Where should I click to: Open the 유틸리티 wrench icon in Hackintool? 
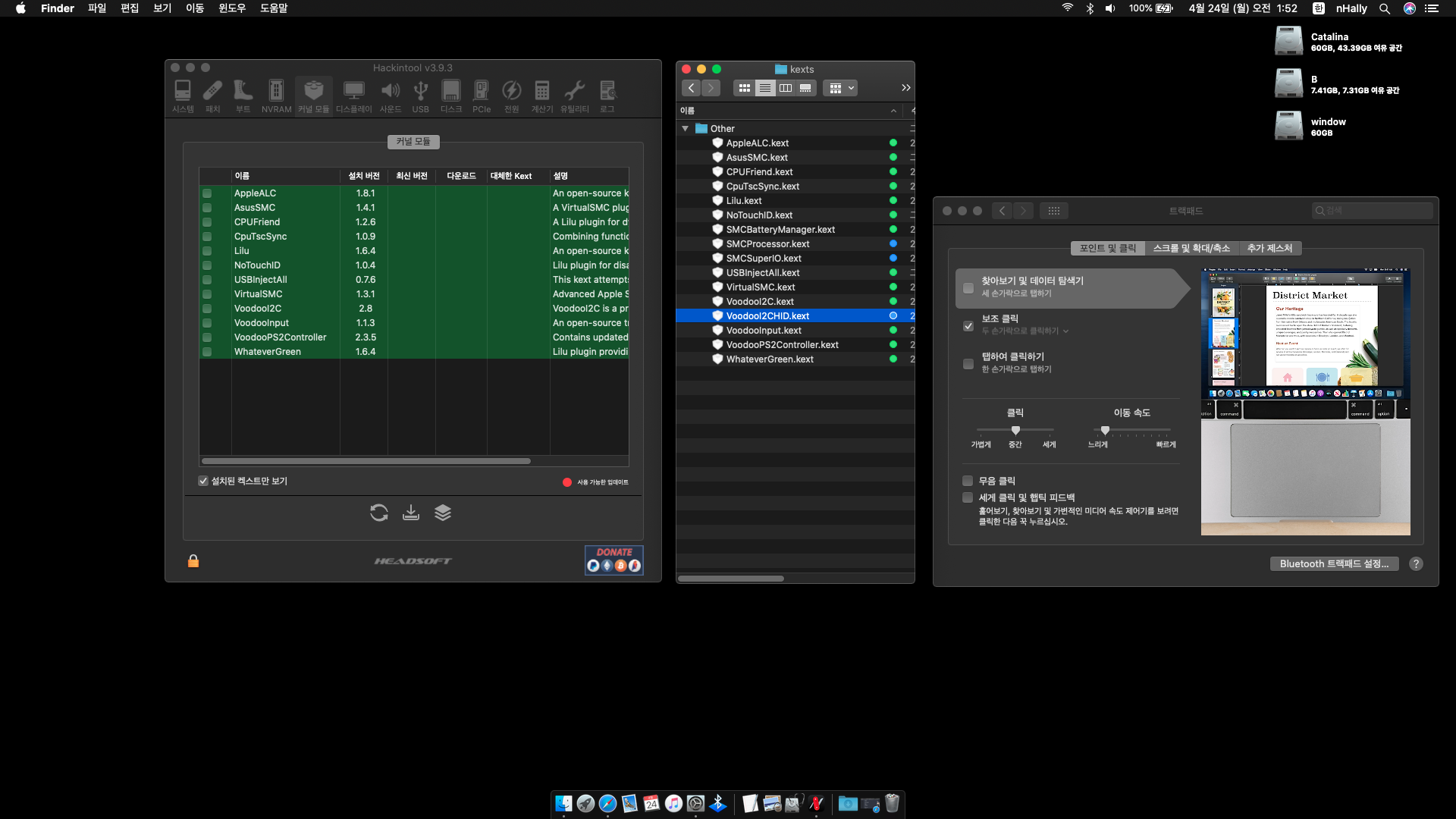pyautogui.click(x=575, y=96)
